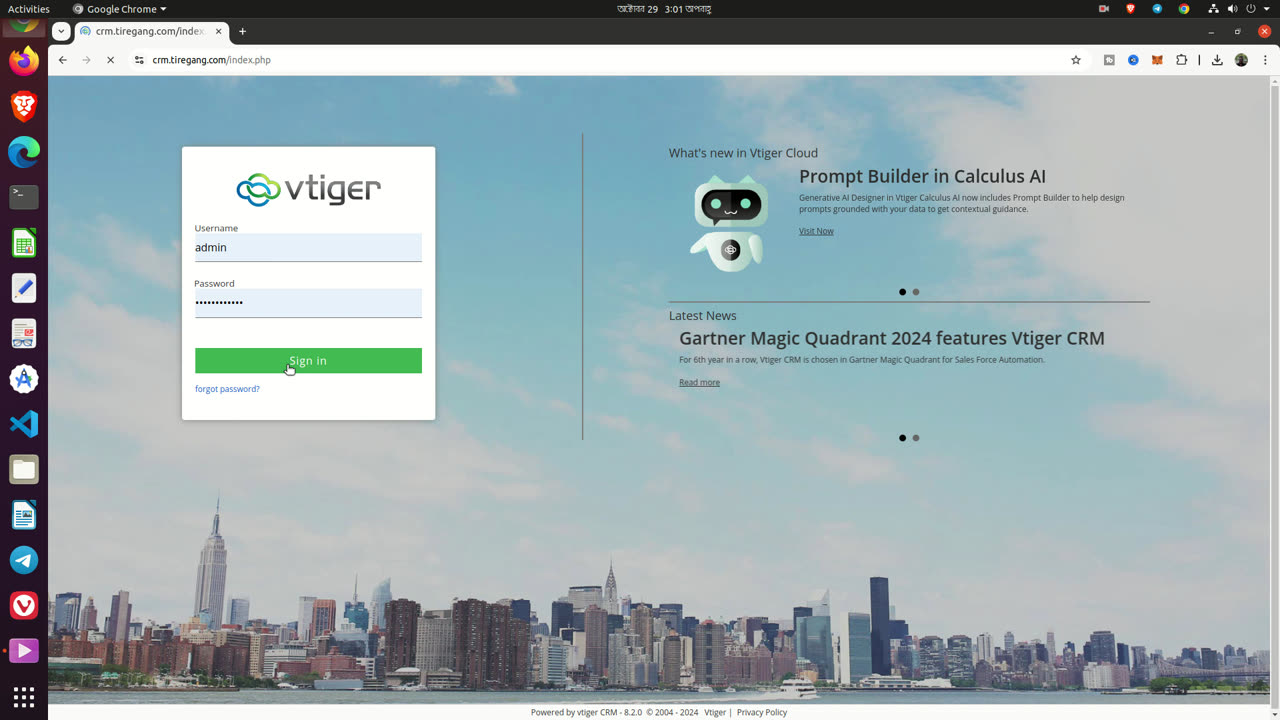
Task: Open Firefox from the dock
Action: click(x=24, y=61)
